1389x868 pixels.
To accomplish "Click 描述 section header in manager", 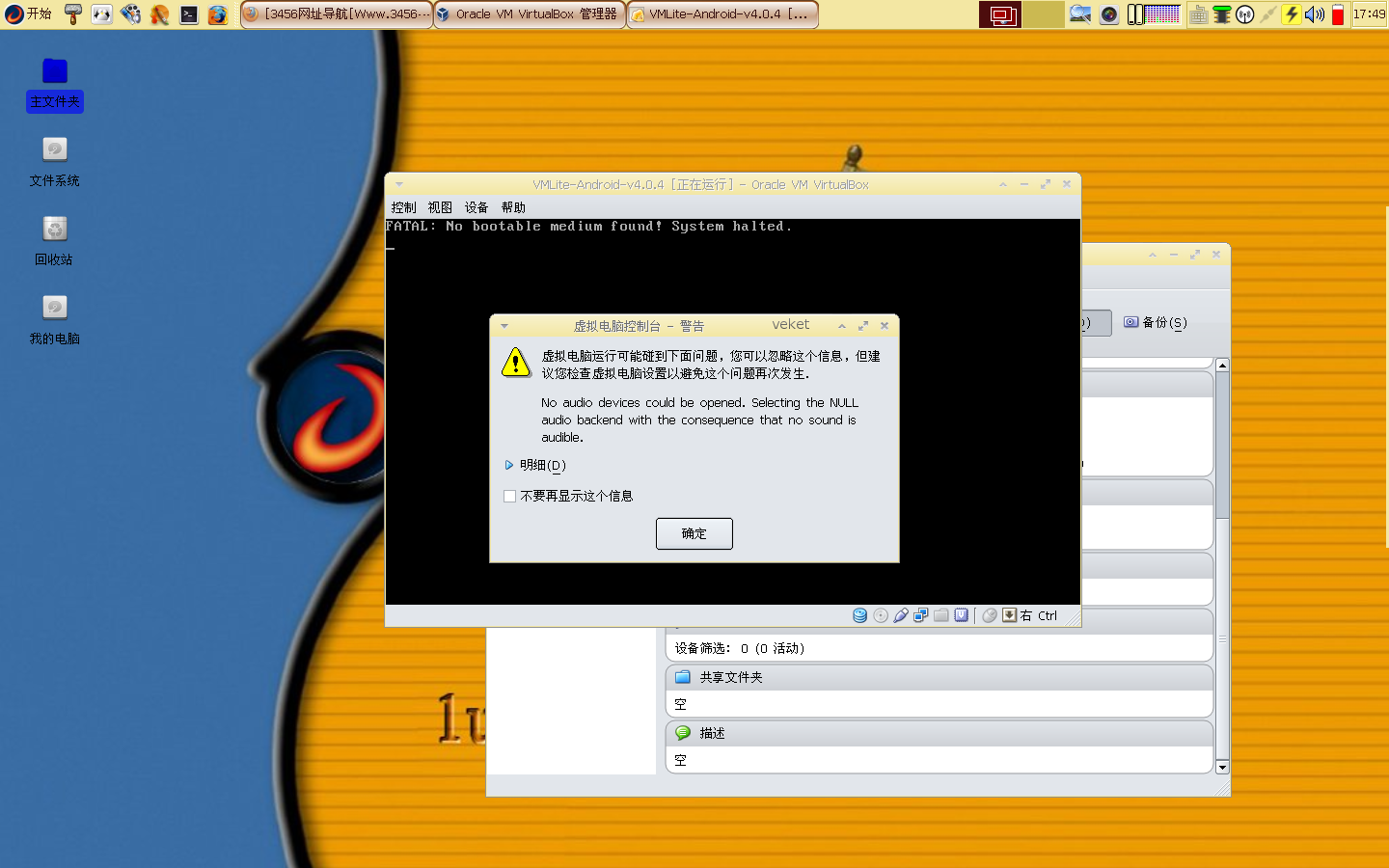I will pos(939,733).
